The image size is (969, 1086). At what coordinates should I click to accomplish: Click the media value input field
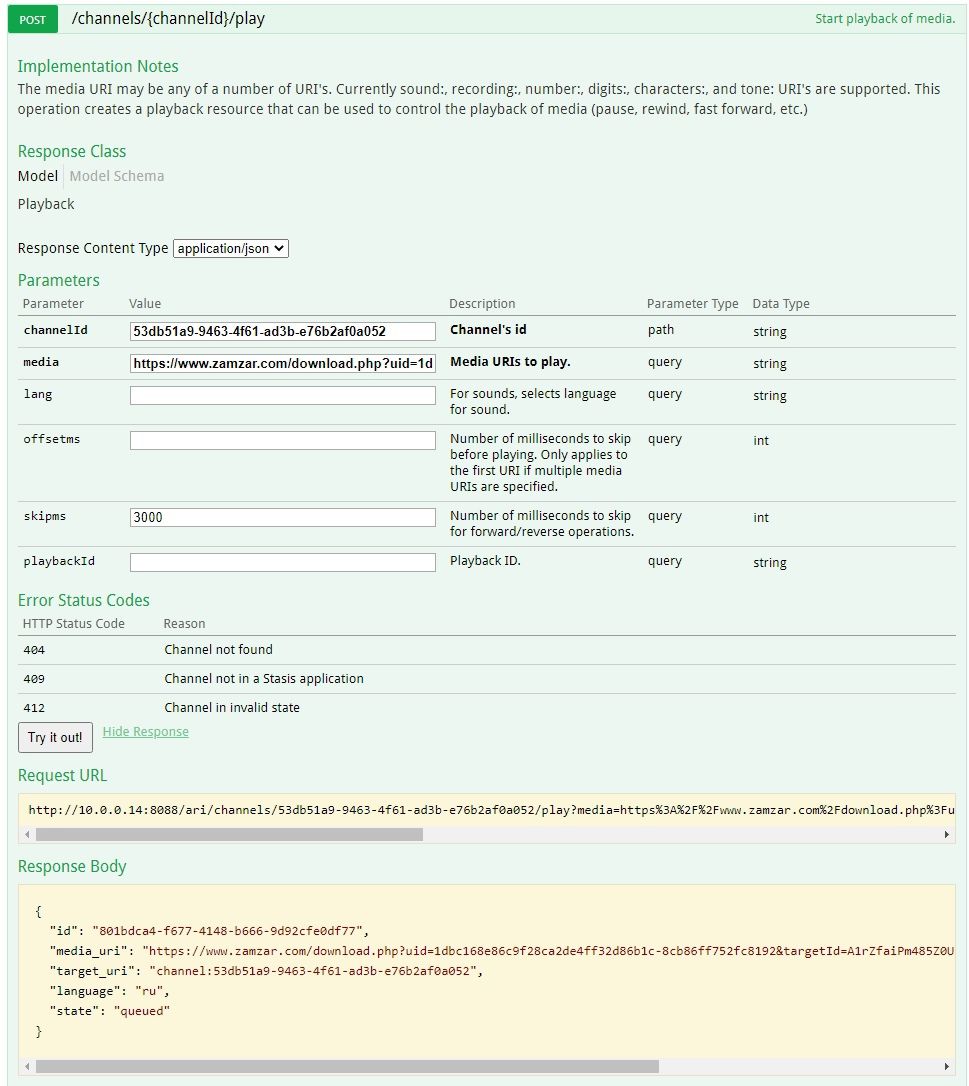click(283, 363)
